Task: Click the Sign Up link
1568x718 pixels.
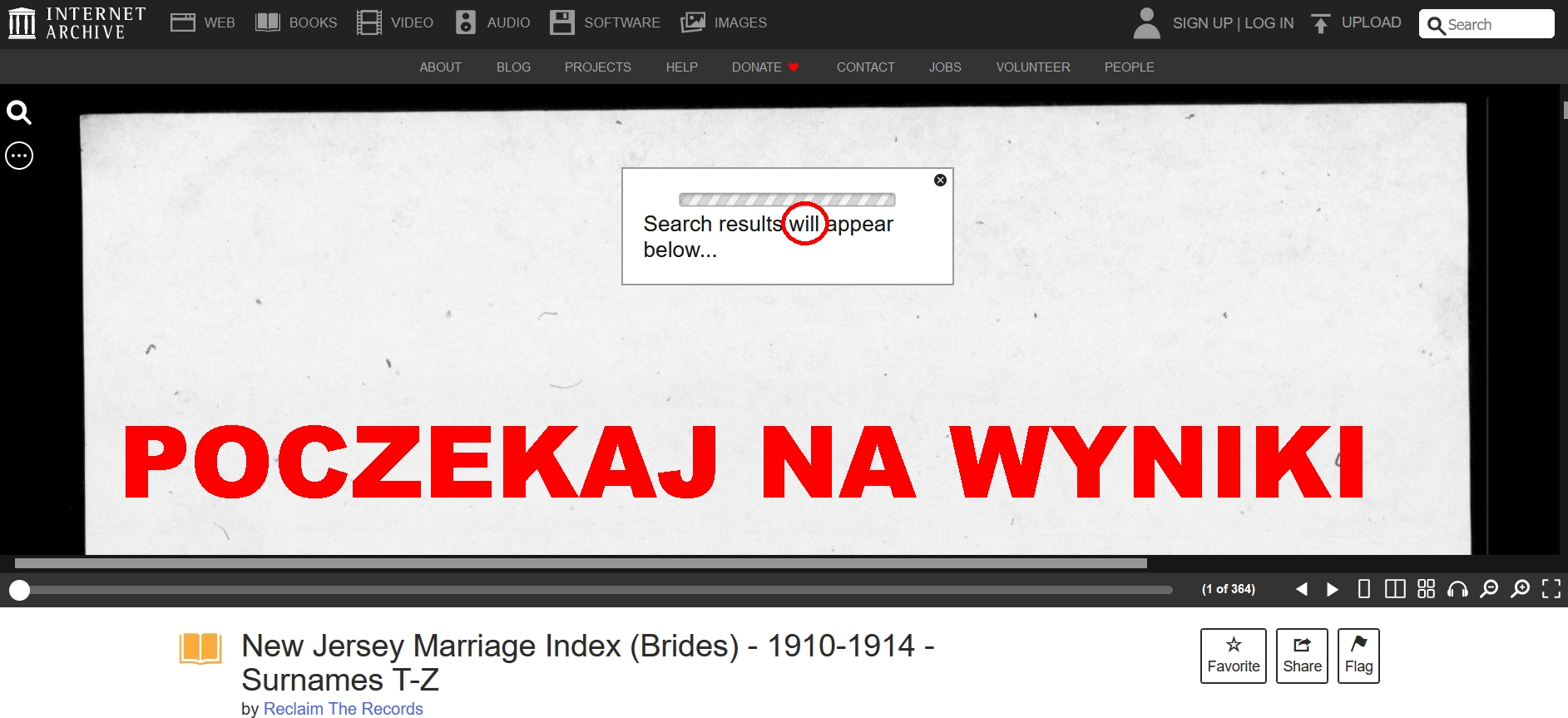Action: click(x=1202, y=23)
